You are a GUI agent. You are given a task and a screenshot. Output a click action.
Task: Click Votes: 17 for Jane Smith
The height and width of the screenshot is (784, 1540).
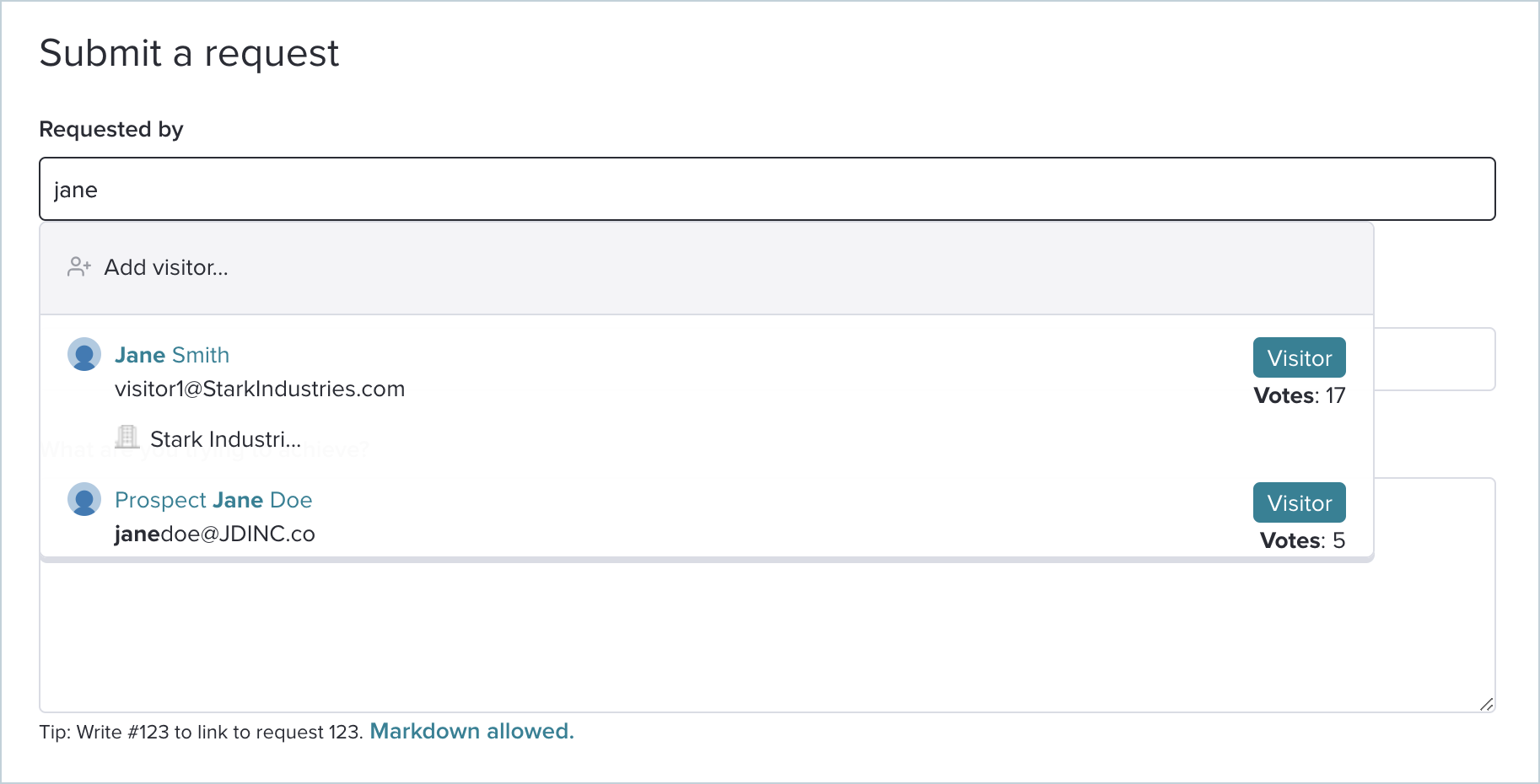click(x=1299, y=395)
